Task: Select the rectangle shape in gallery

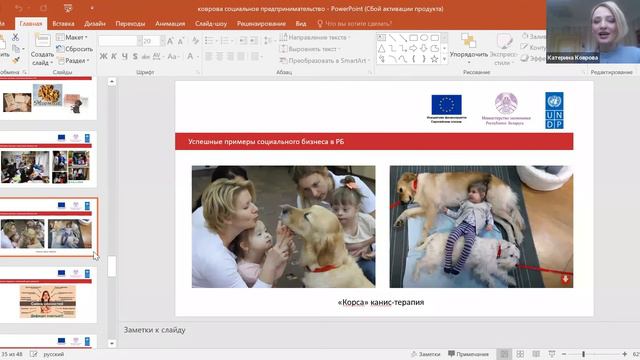Action: [413, 38]
